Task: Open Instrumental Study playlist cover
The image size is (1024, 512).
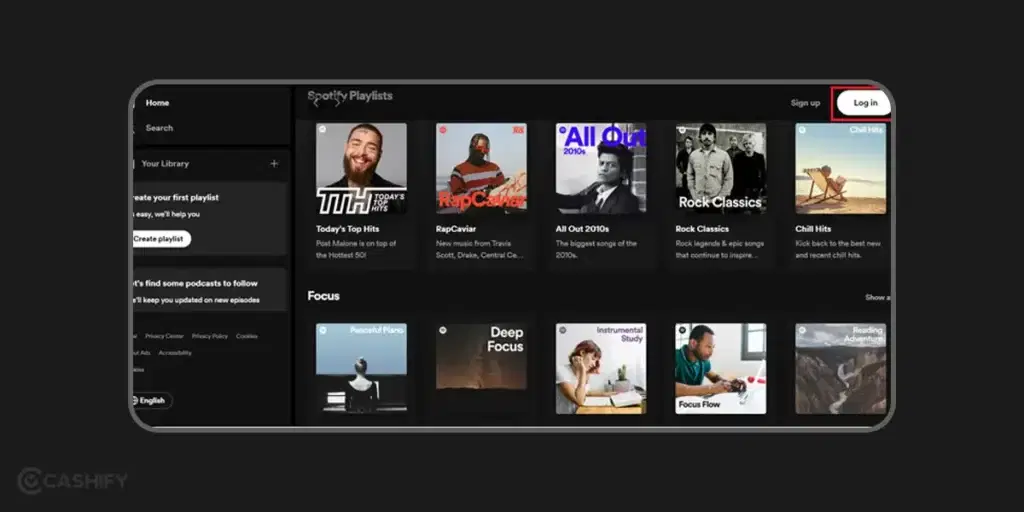Action: point(601,368)
